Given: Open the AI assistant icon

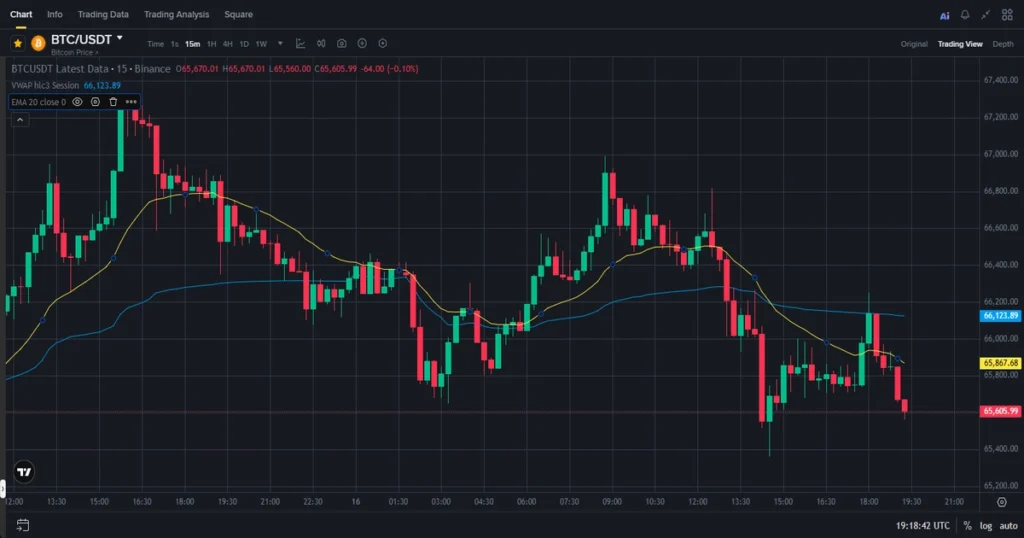Looking at the screenshot, I should 944,15.
